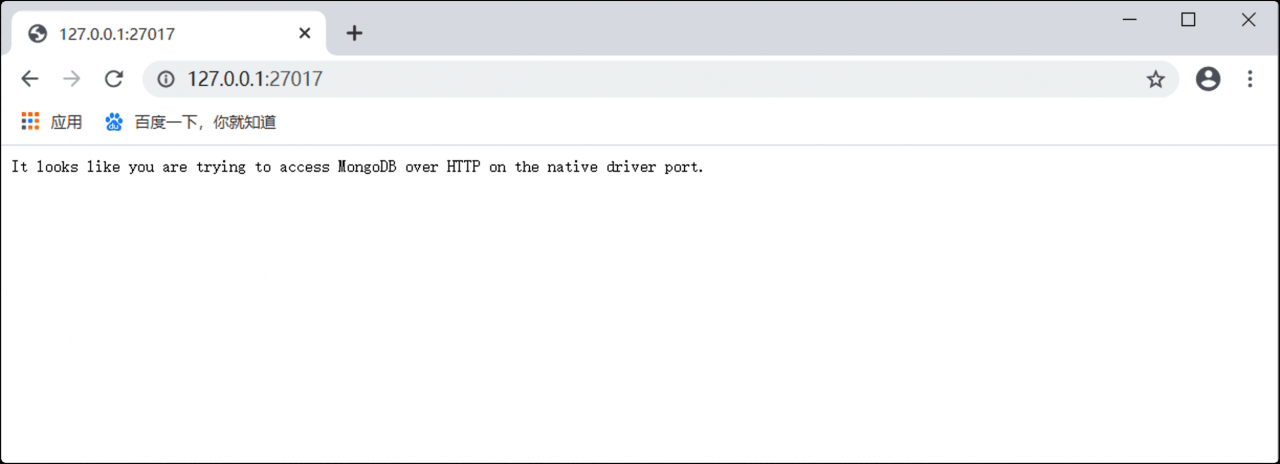View site information icon in address bar
The image size is (1280, 464).
(166, 79)
